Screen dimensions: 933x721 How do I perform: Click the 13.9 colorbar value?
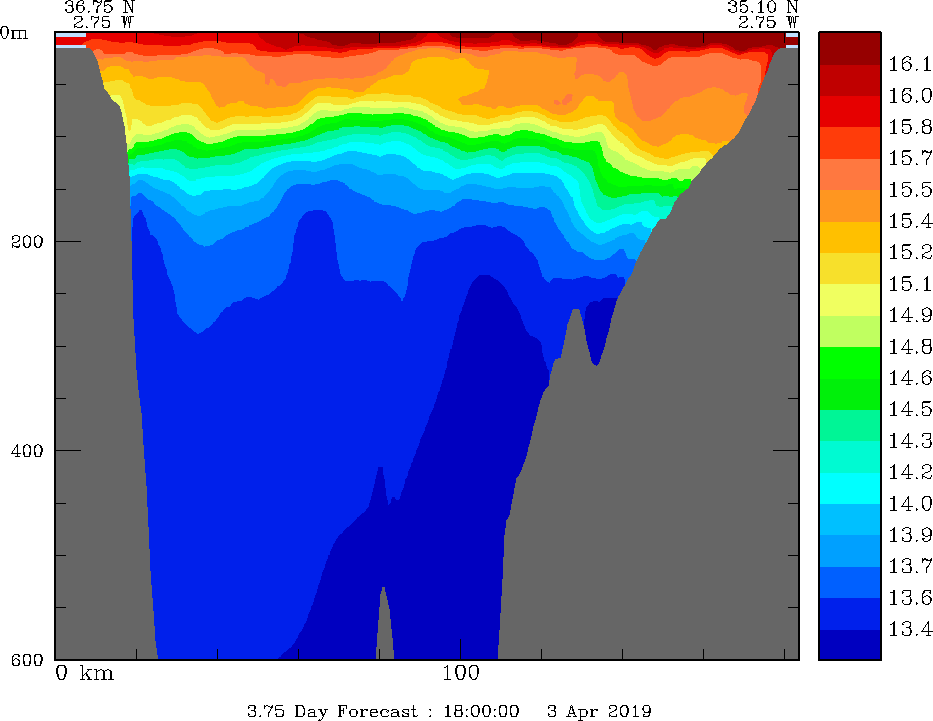click(910, 535)
